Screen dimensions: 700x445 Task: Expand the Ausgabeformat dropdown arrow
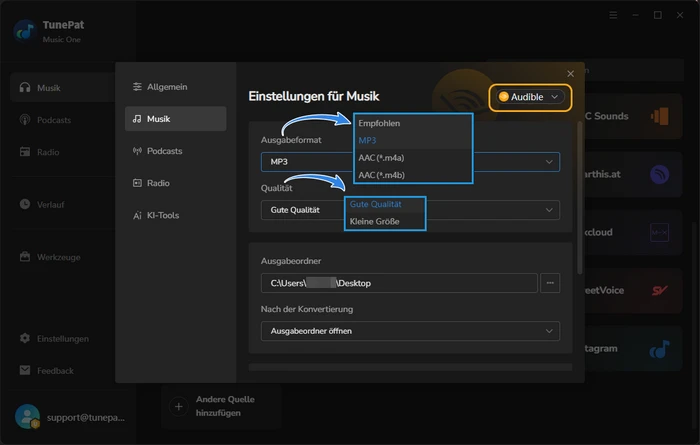[x=549, y=162]
